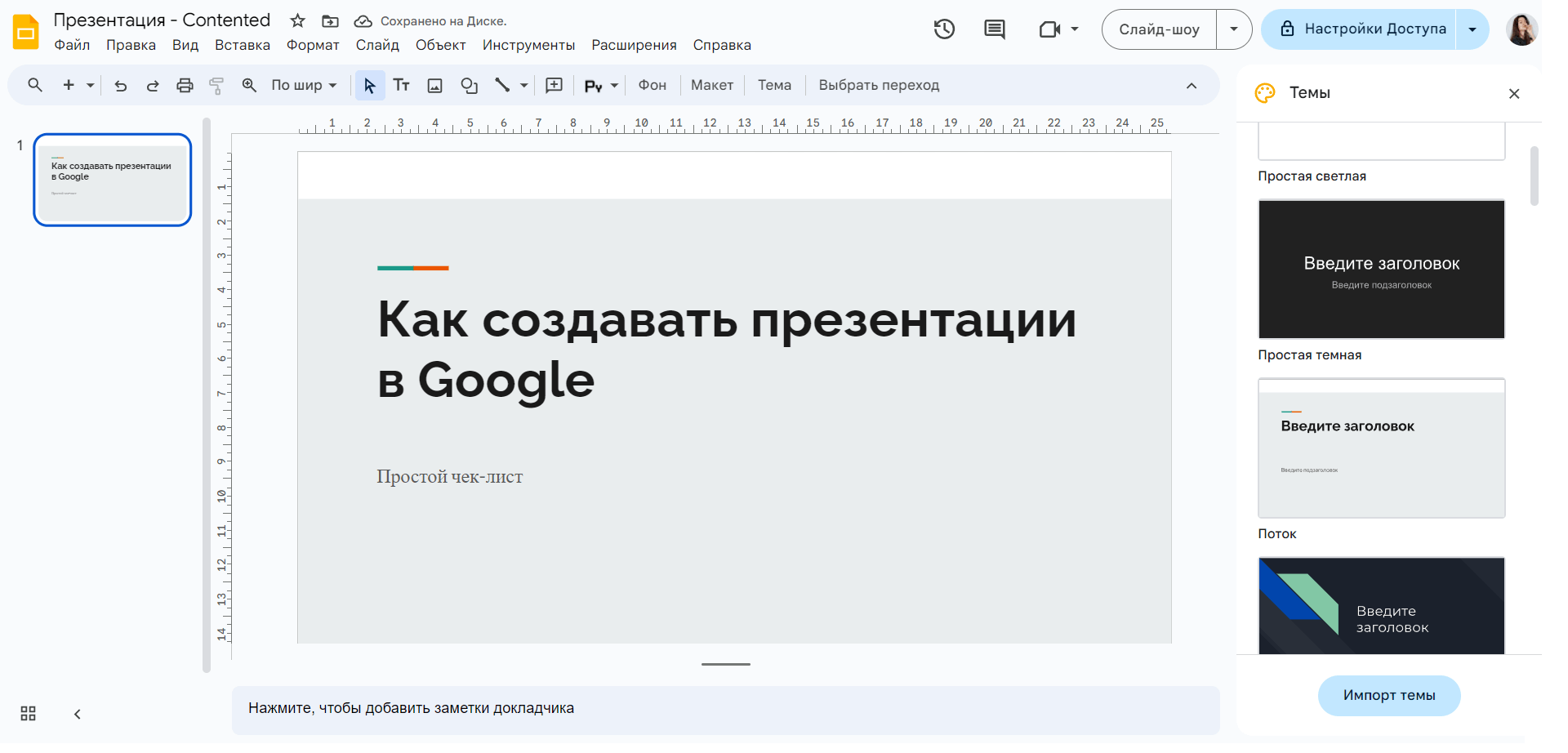The height and width of the screenshot is (753, 1568).
Task: Select slide 1 thumbnail in filmstrip
Action: click(x=113, y=180)
